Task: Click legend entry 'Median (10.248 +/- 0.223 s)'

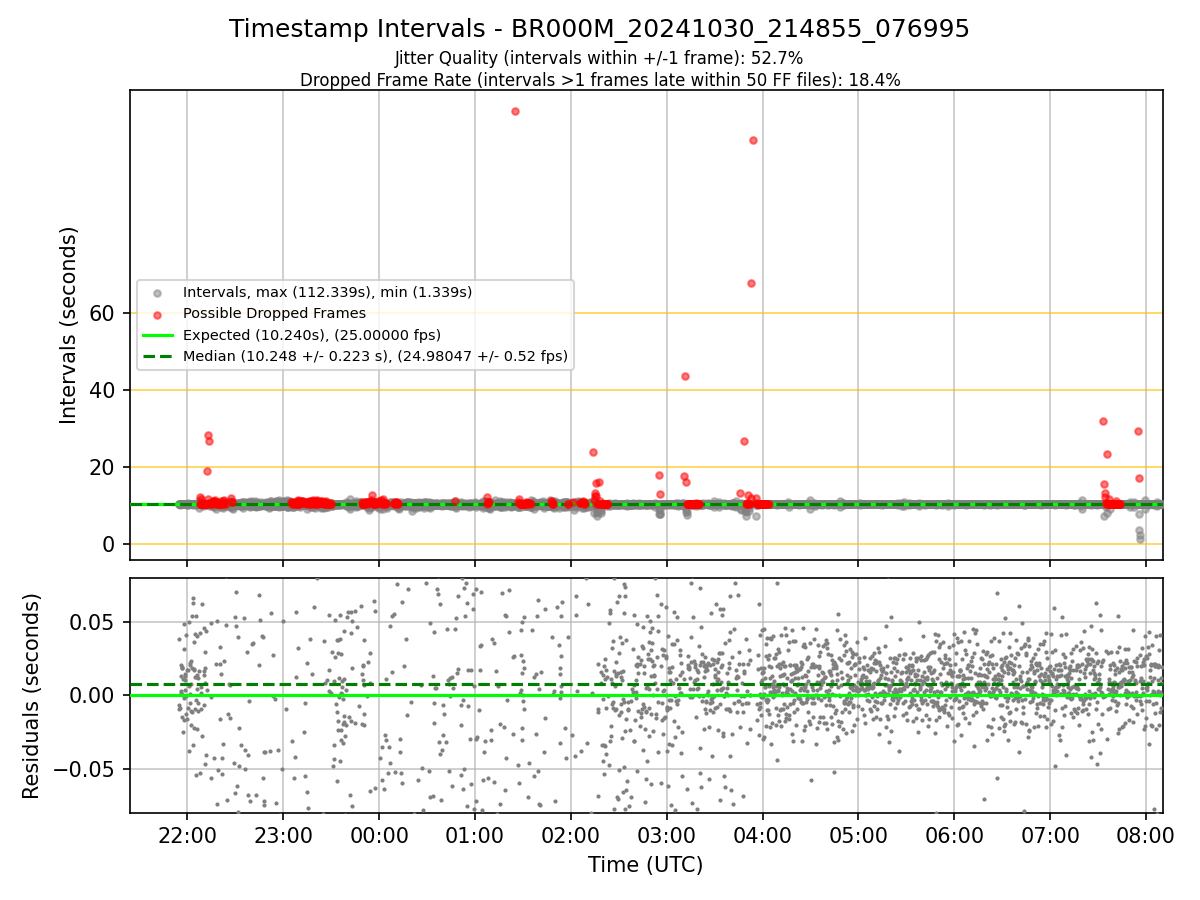Action: (x=375, y=355)
